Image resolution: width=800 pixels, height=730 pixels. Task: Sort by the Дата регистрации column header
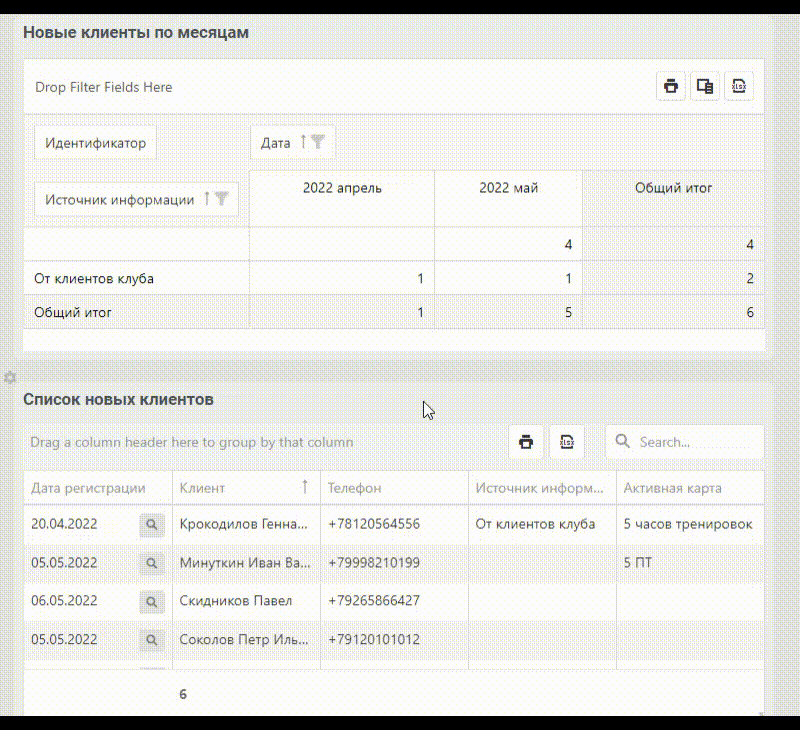(98, 488)
